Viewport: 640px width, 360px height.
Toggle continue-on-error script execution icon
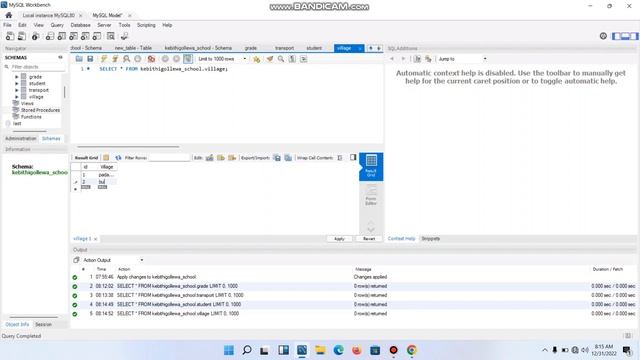[151, 59]
